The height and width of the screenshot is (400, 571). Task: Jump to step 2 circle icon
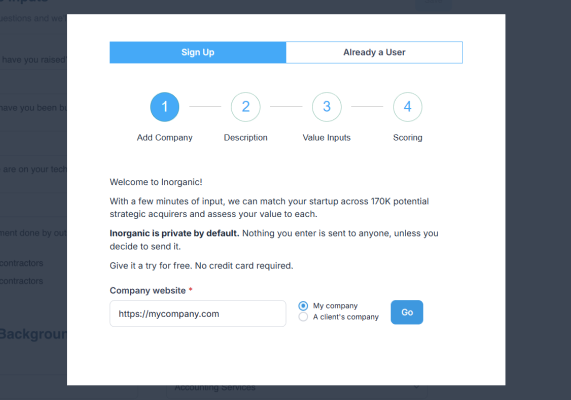[x=246, y=107]
